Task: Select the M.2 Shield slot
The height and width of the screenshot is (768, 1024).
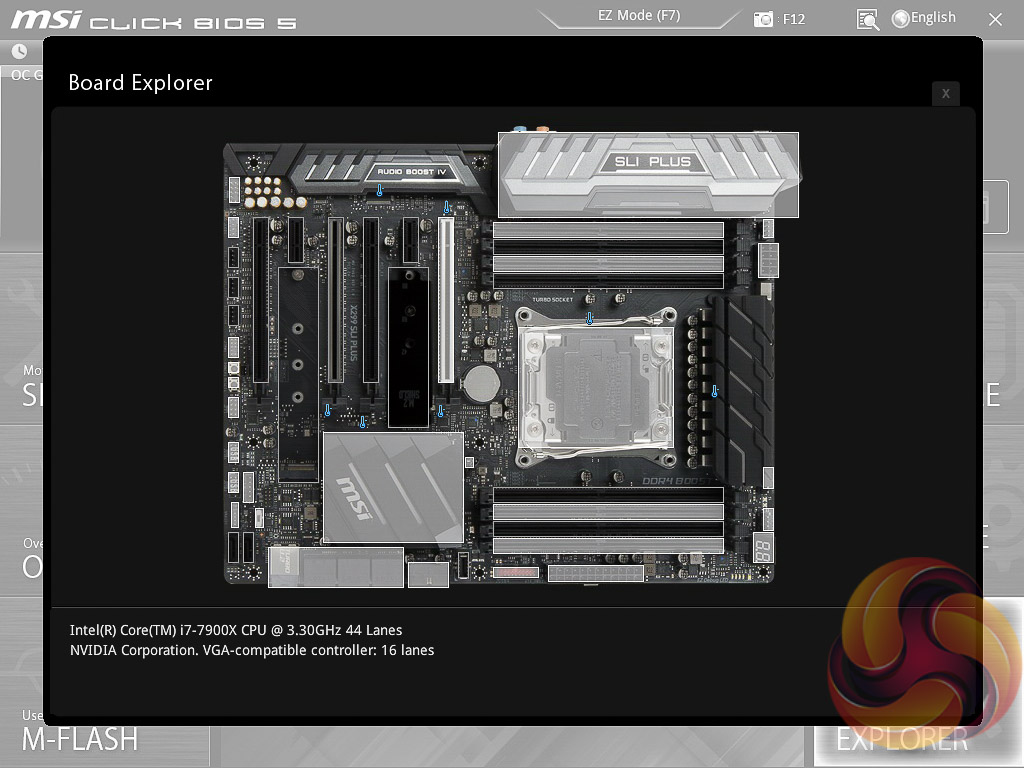Action: click(x=409, y=347)
